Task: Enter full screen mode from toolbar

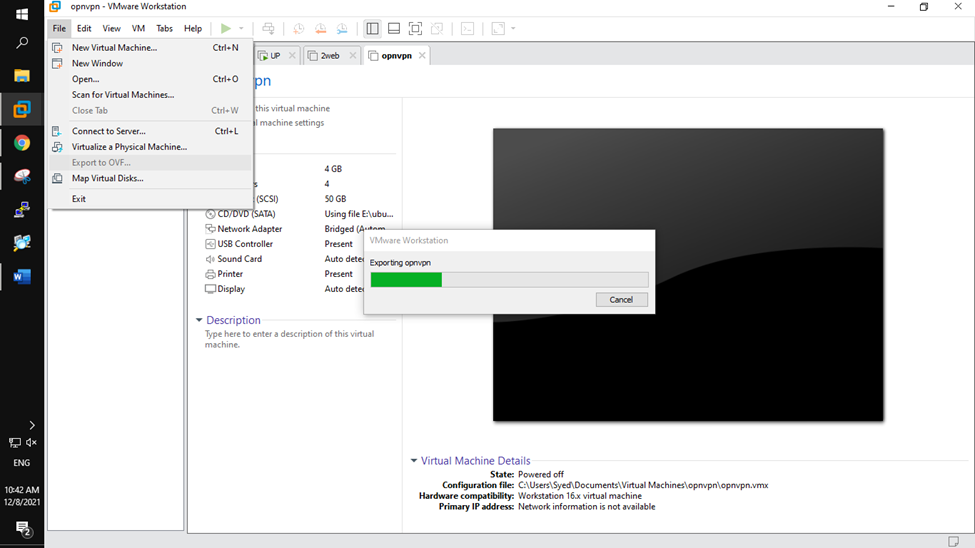Action: click(415, 29)
